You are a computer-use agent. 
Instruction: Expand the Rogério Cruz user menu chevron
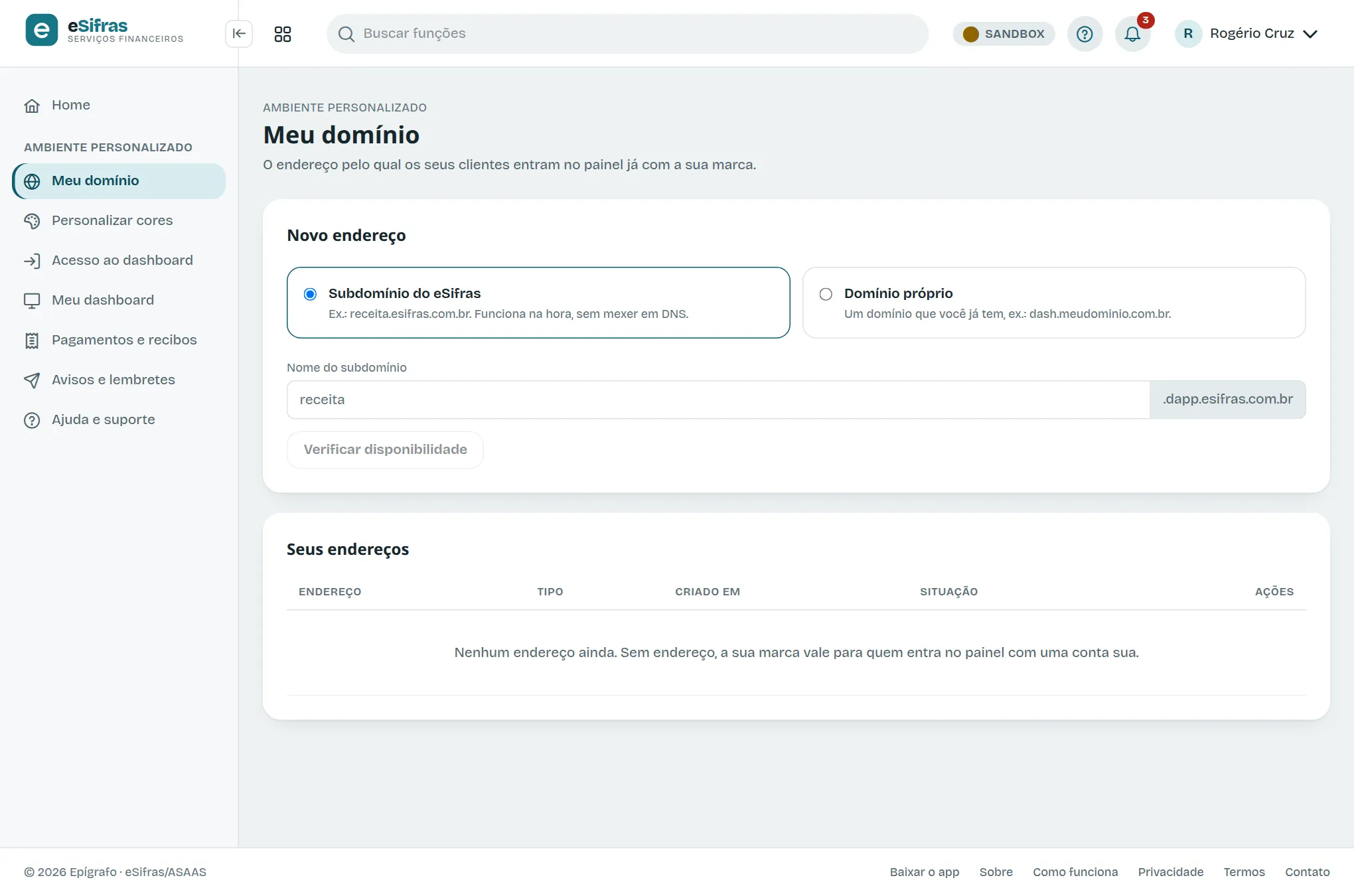tap(1310, 34)
